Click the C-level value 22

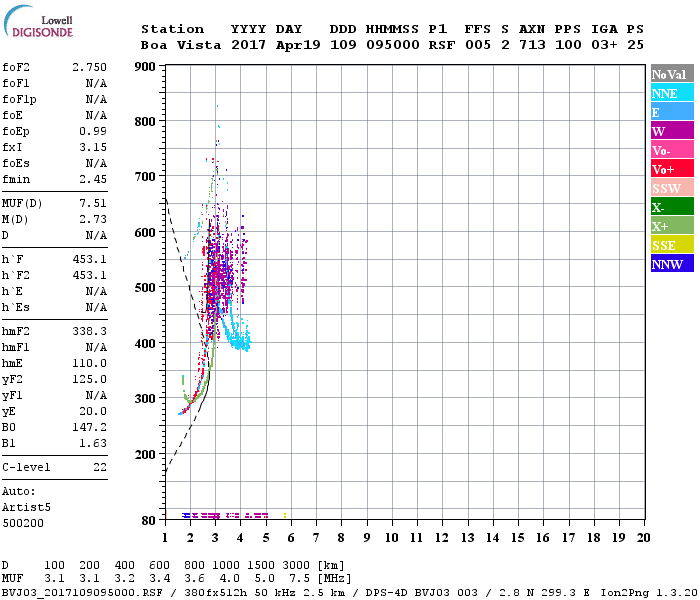click(99, 467)
